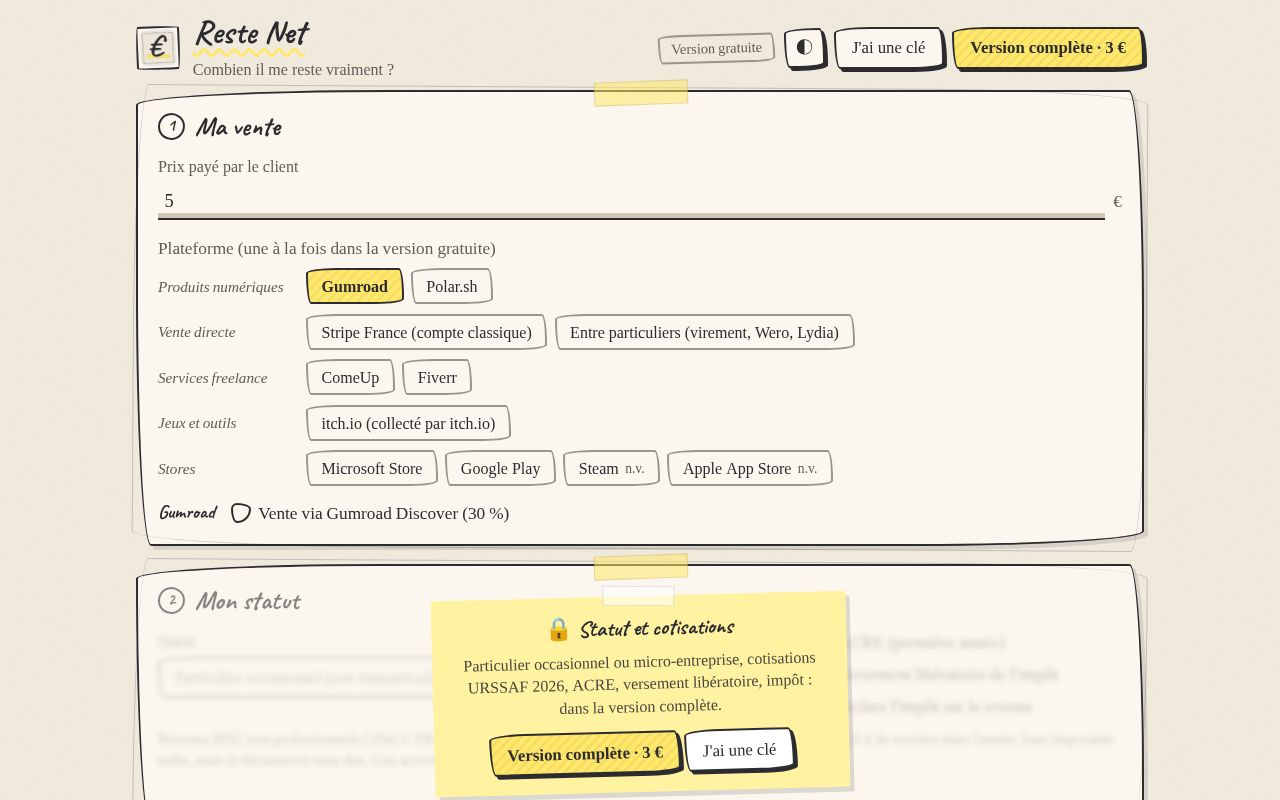
Task: Select the Gumroad platform
Action: coord(354,286)
